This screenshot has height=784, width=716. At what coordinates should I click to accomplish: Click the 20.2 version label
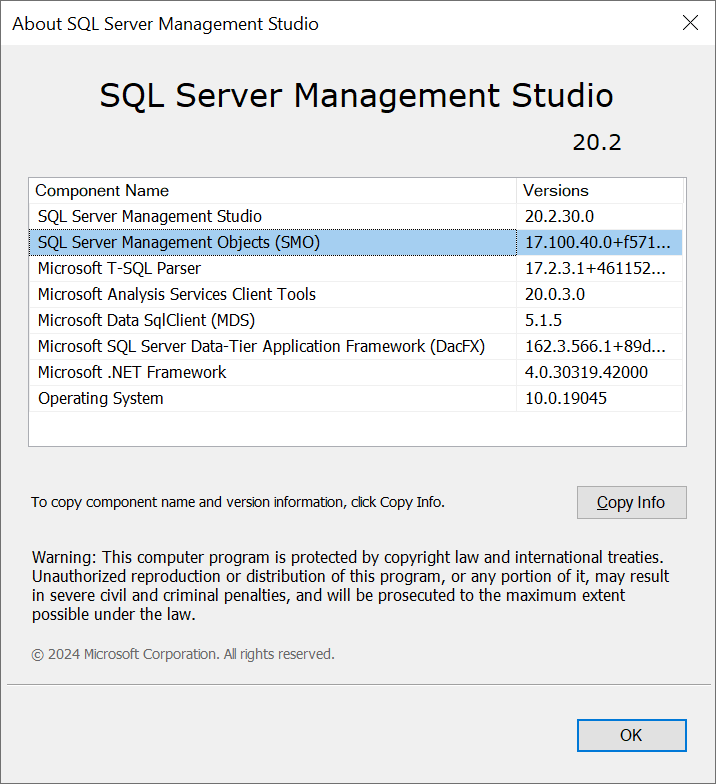tap(597, 142)
